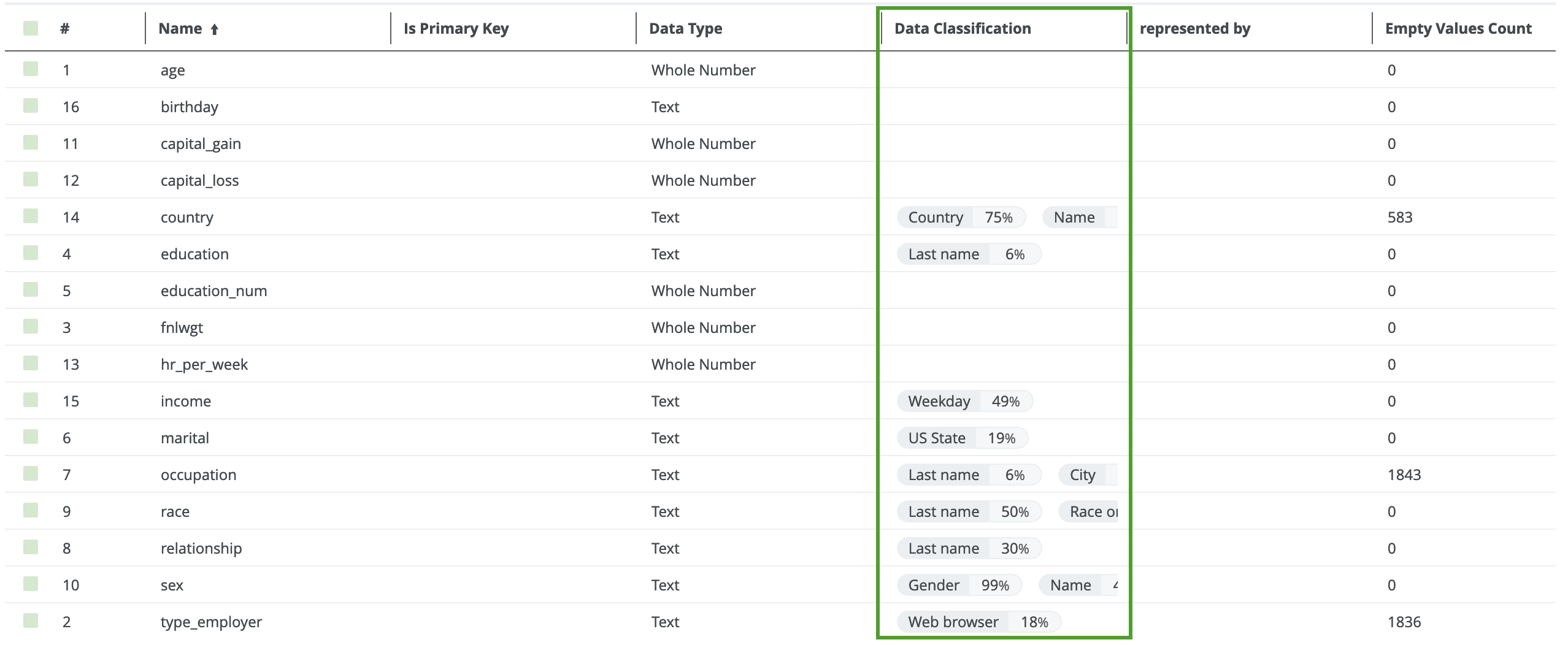Image resolution: width=1568 pixels, height=645 pixels.
Task: Select the checkbox for the type_employer row
Action: tap(29, 621)
